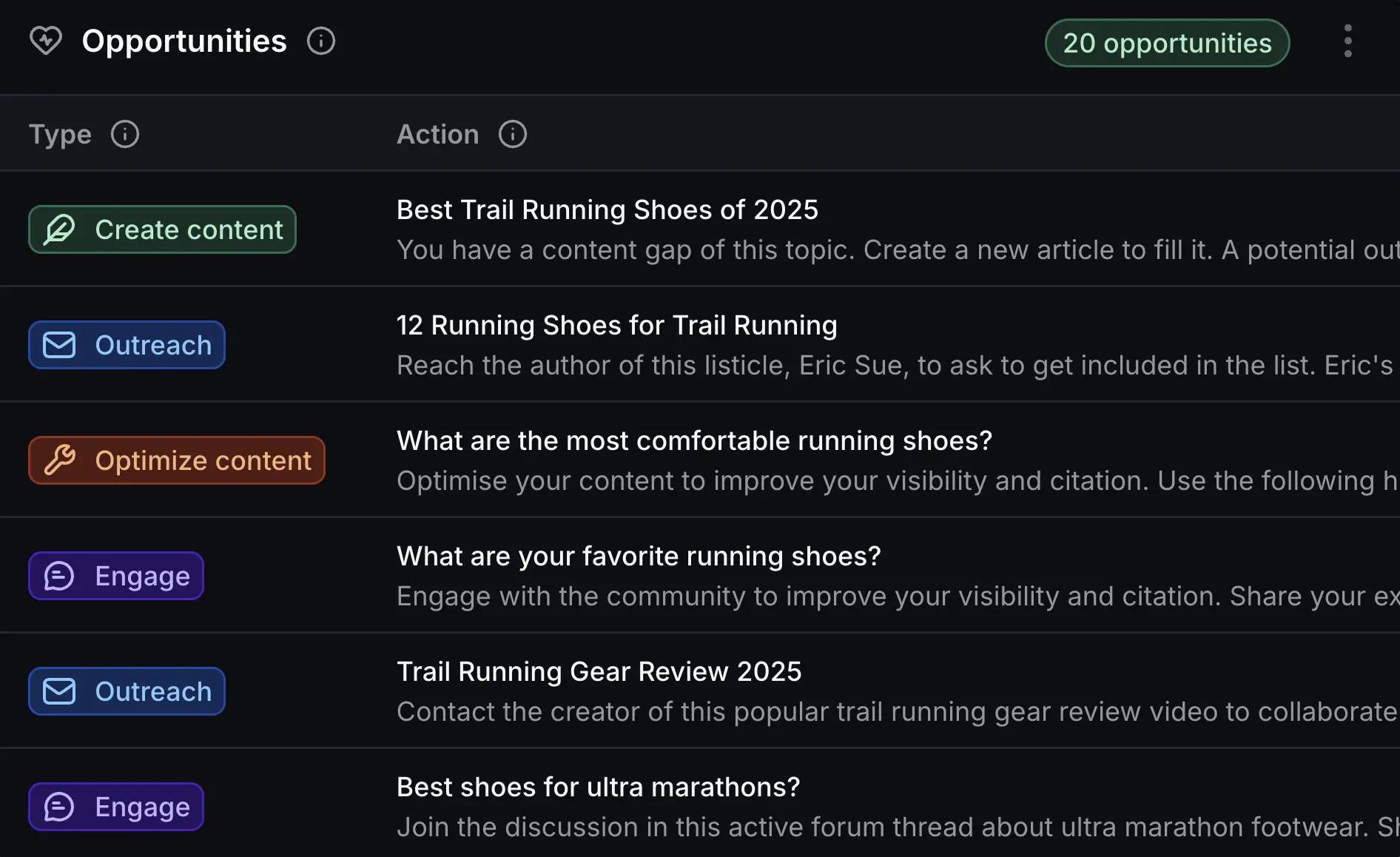Click the envelope icon in first Outreach tag
1400x857 pixels.
click(59, 345)
